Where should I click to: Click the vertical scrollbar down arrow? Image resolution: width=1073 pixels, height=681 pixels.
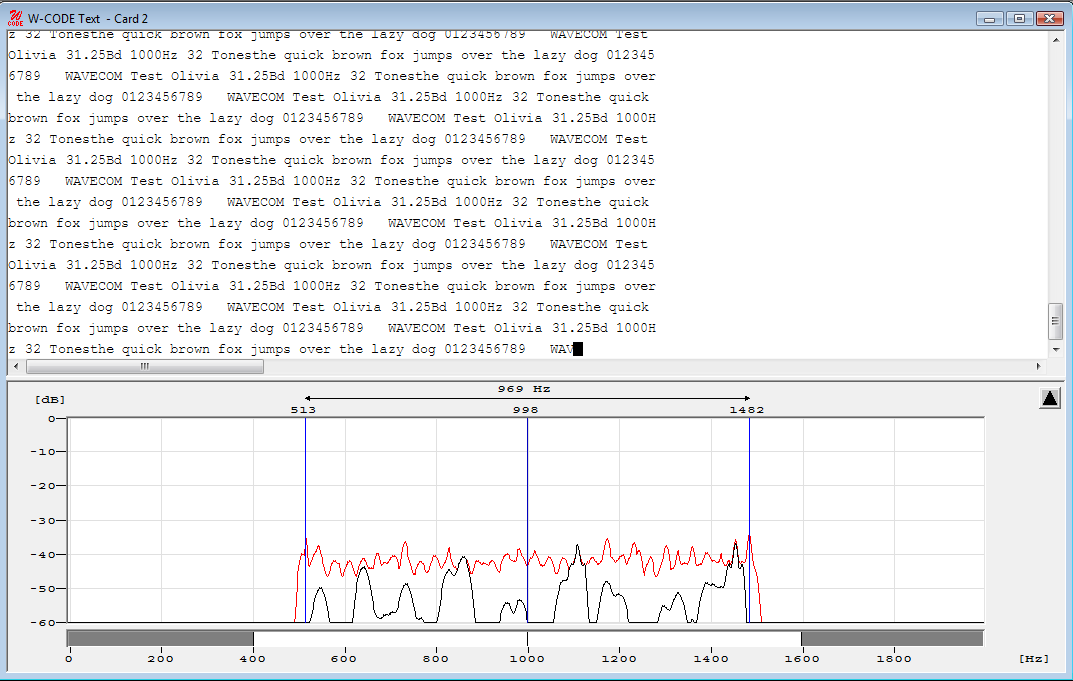pyautogui.click(x=1055, y=349)
